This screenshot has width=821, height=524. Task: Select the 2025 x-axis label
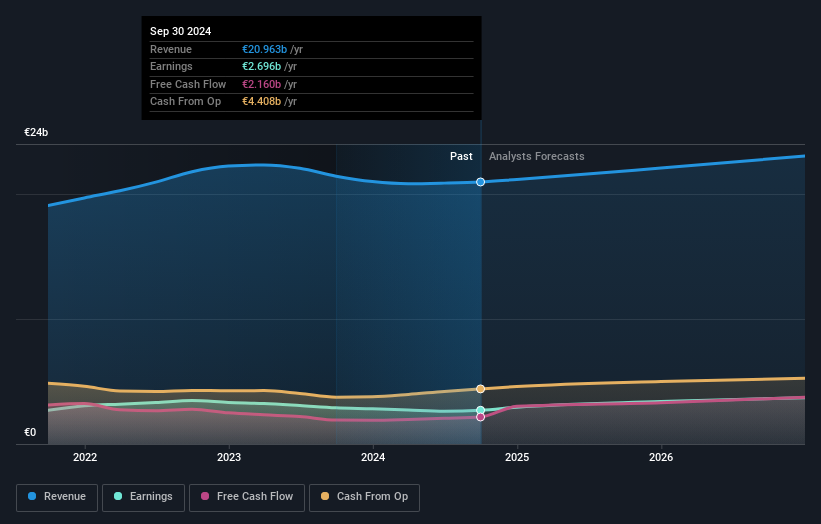coord(517,458)
